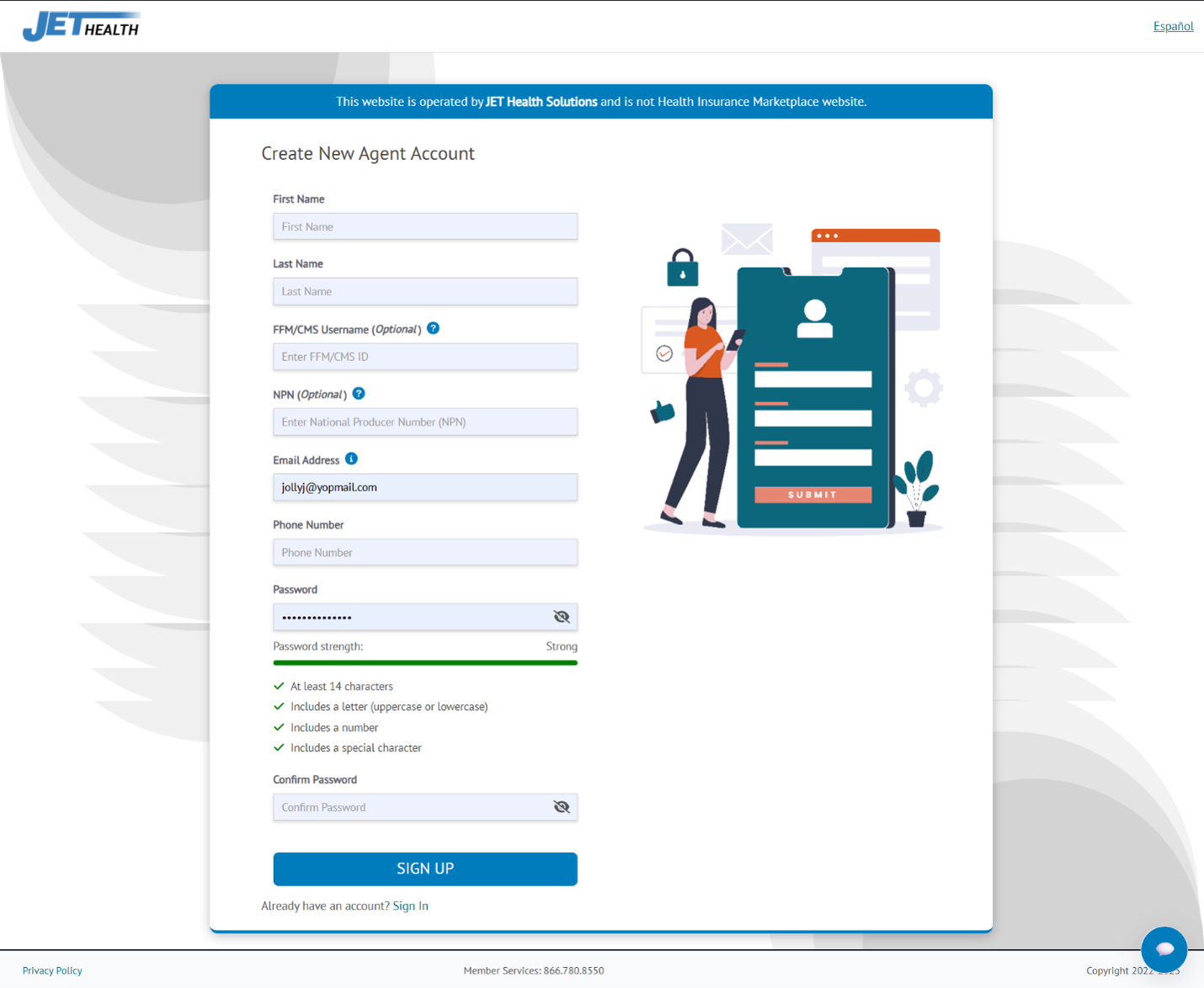
Task: Open the chat support bubble
Action: (x=1164, y=949)
